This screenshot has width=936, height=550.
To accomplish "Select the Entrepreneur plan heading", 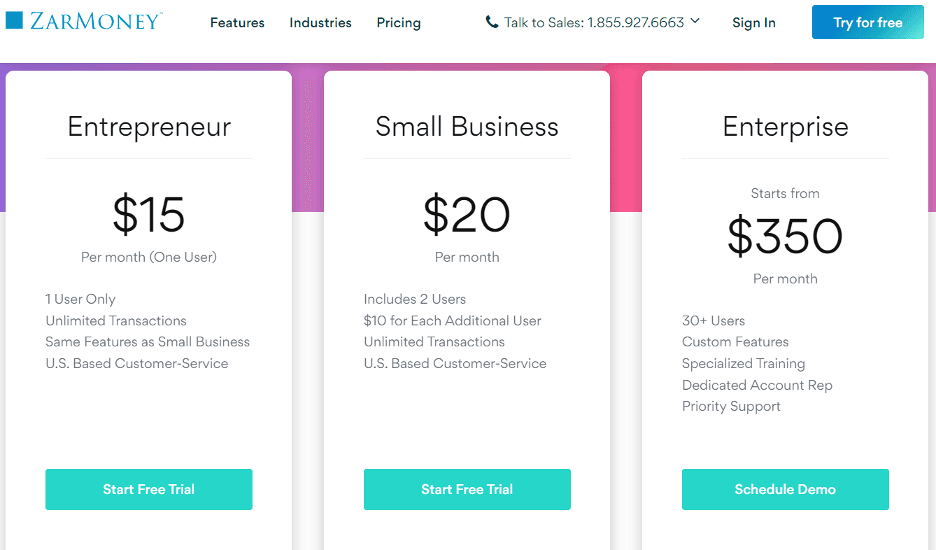I will (x=149, y=127).
